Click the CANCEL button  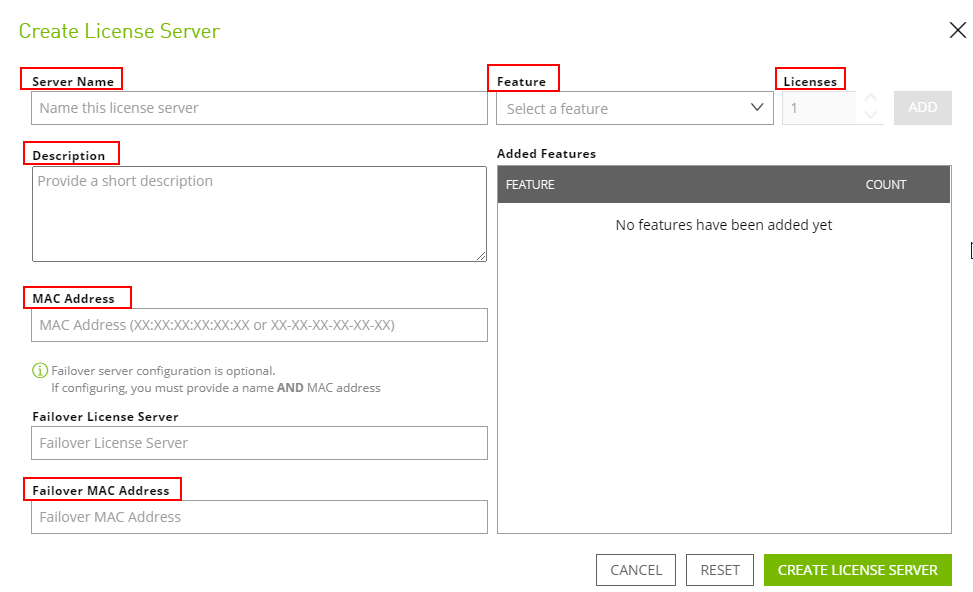636,570
